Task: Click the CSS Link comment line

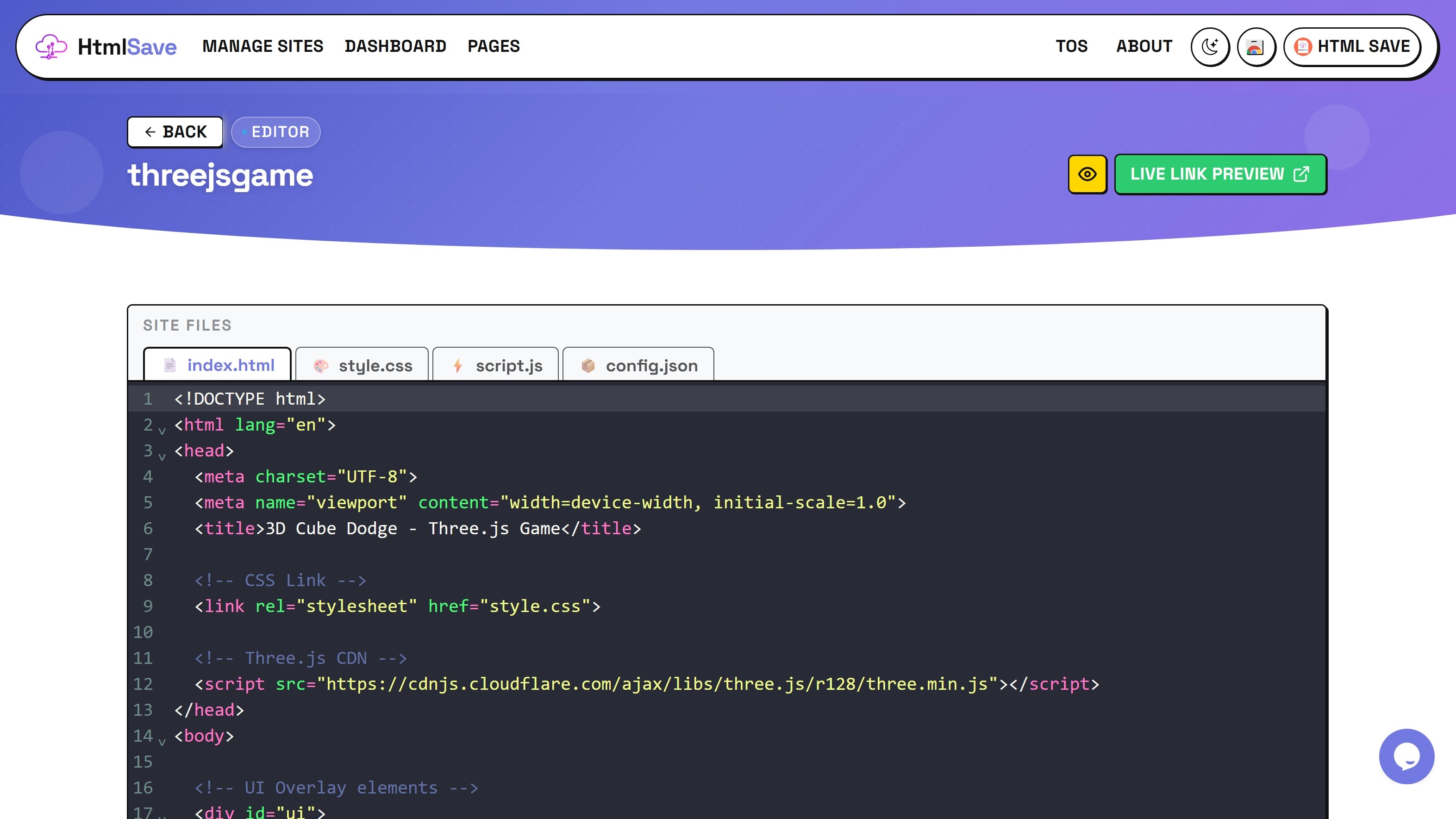Action: tap(281, 581)
